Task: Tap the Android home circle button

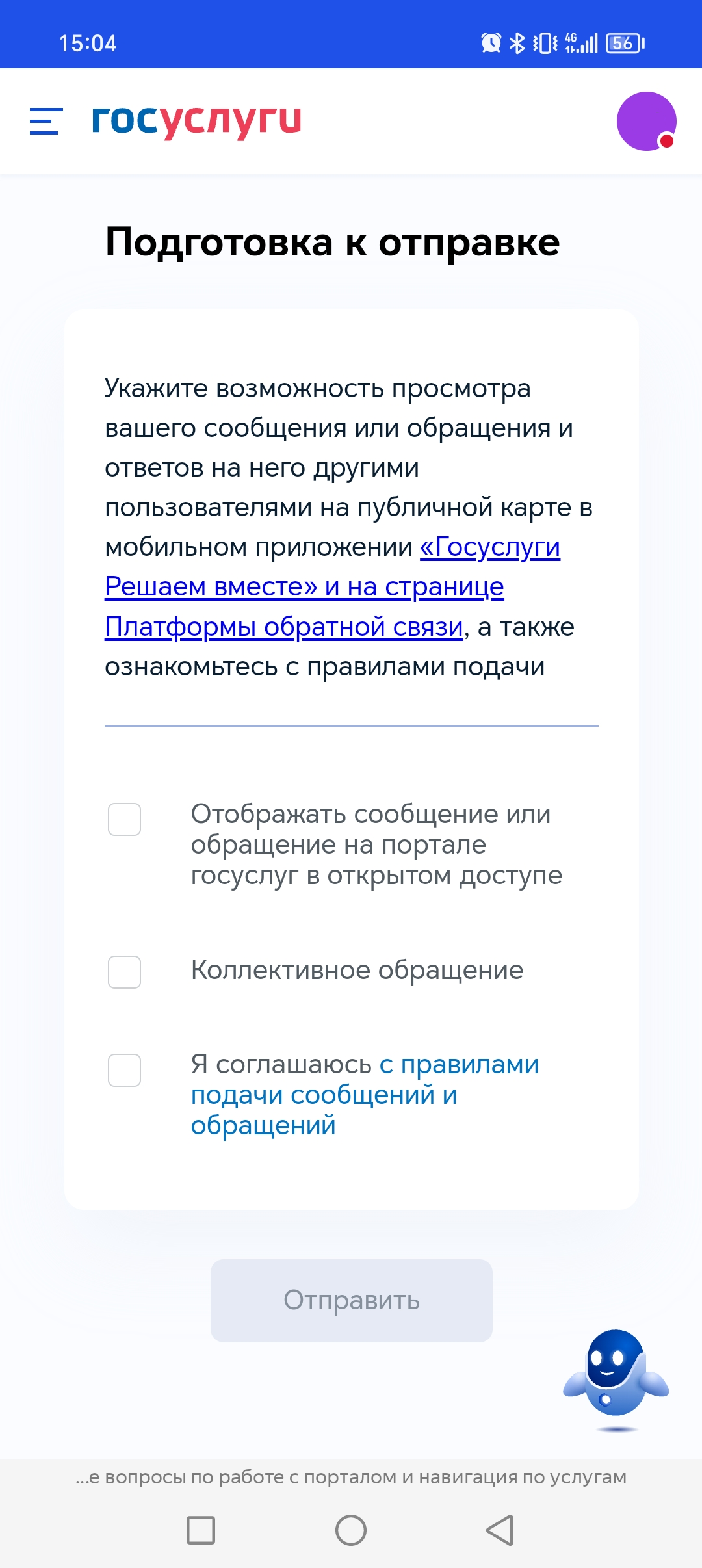Action: [x=351, y=1530]
